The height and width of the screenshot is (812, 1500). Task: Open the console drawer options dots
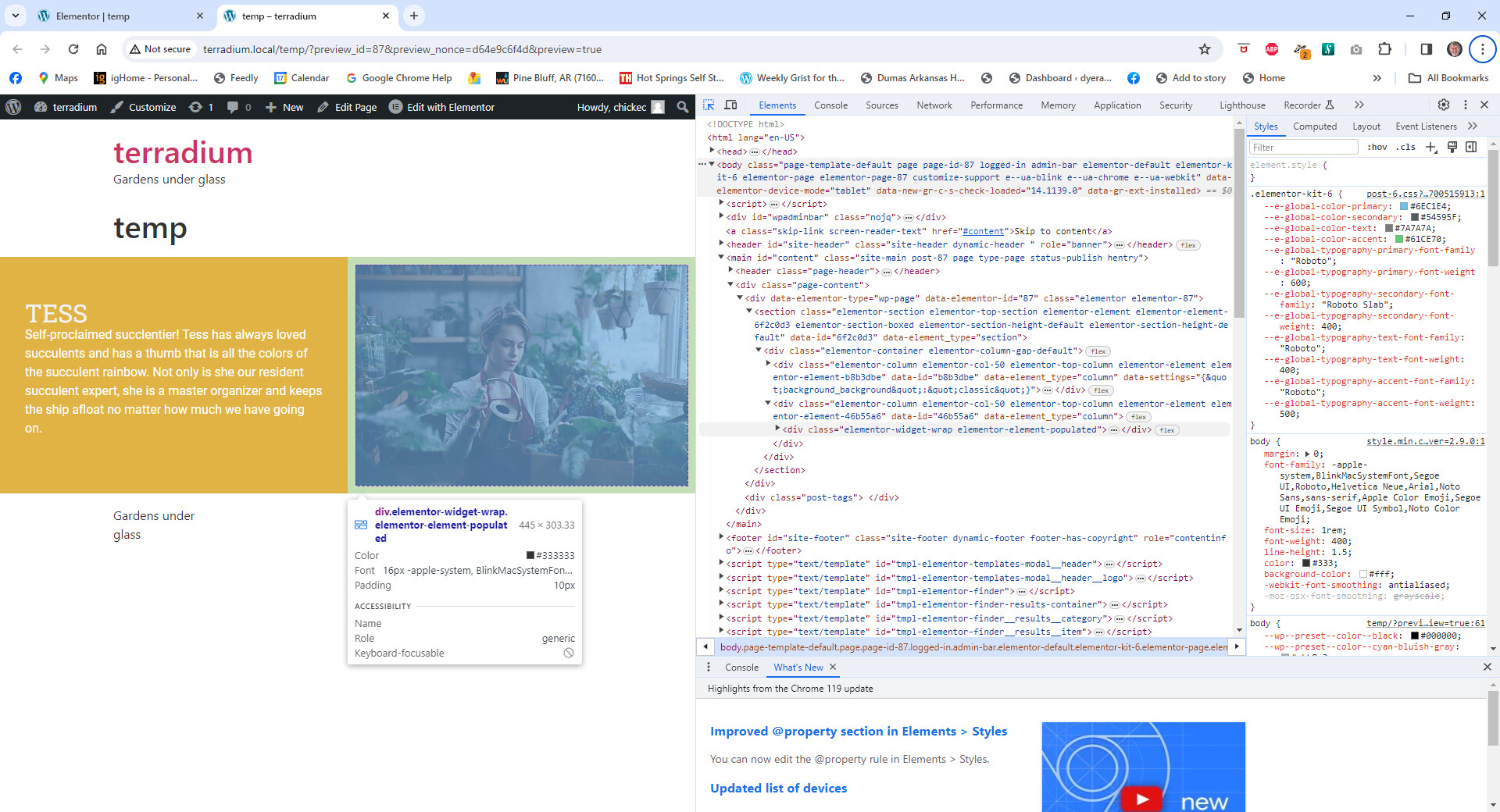[709, 668]
